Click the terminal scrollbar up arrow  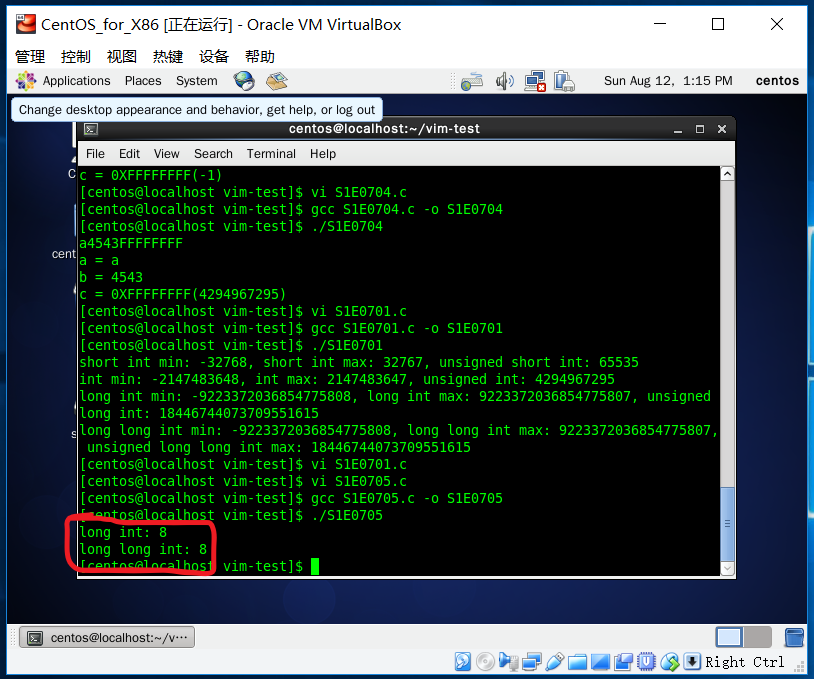pyautogui.click(x=727, y=174)
